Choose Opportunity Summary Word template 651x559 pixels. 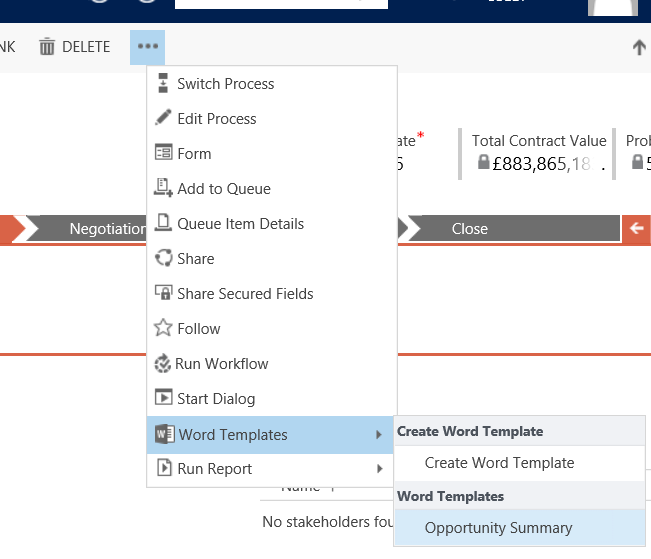pos(498,528)
